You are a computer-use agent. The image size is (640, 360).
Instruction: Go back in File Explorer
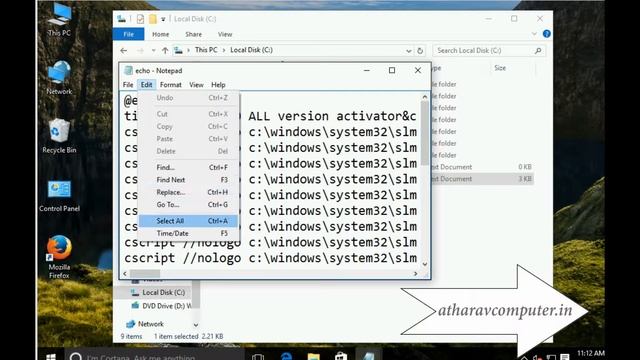(x=124, y=51)
